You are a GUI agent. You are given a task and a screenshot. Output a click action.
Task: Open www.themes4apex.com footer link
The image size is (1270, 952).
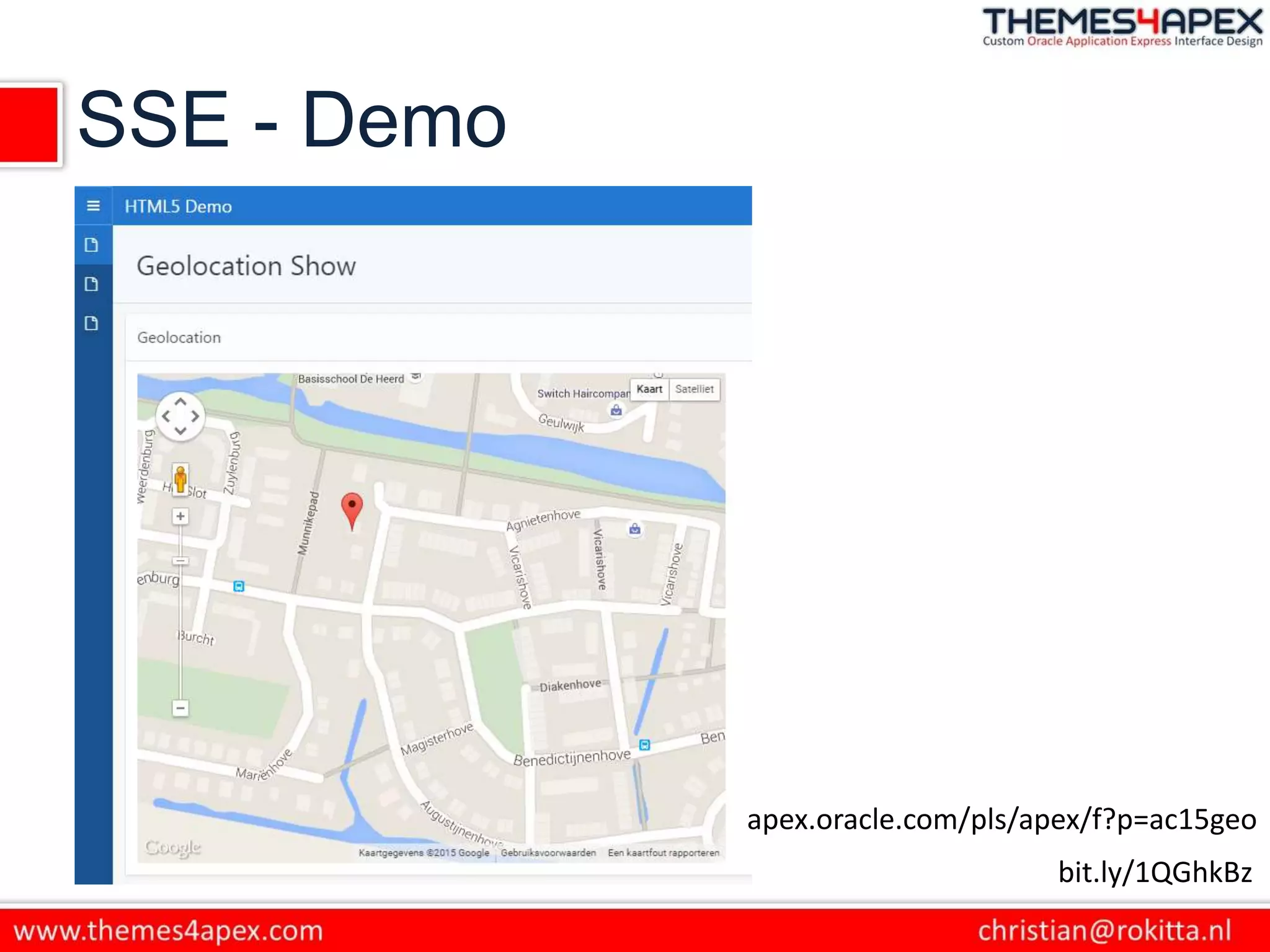tap(168, 931)
